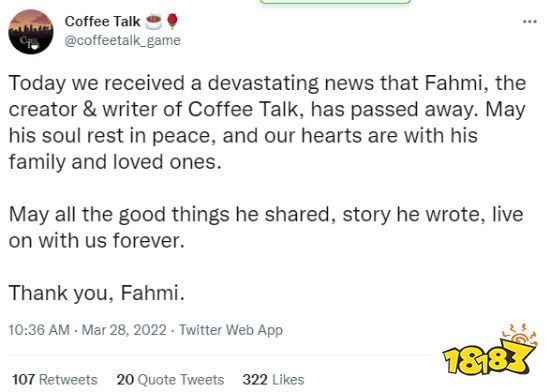Open the 10:36 AM timestamp link
This screenshot has height=392, width=550.
click(x=39, y=330)
